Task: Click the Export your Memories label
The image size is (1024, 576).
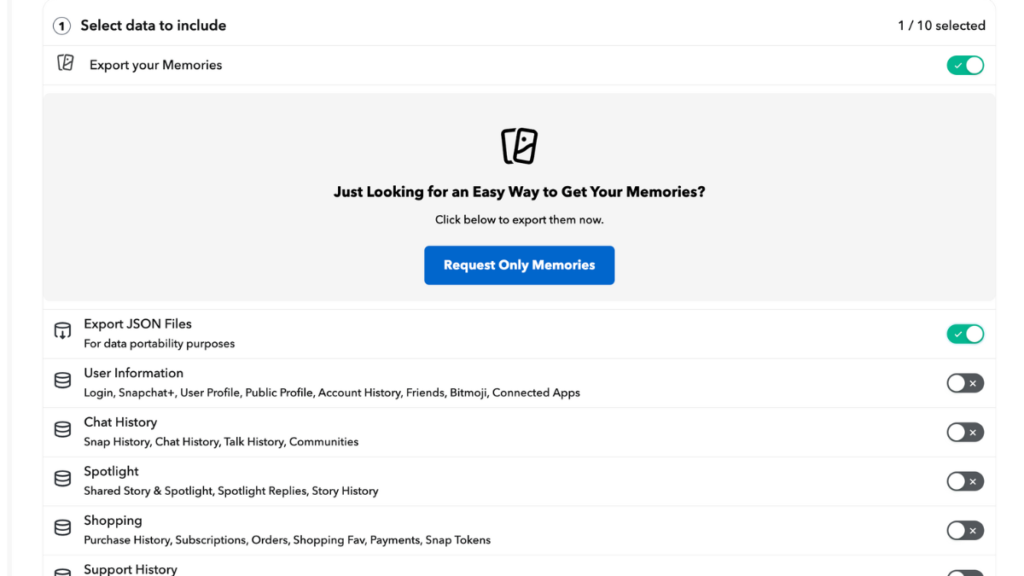Action: click(x=156, y=65)
